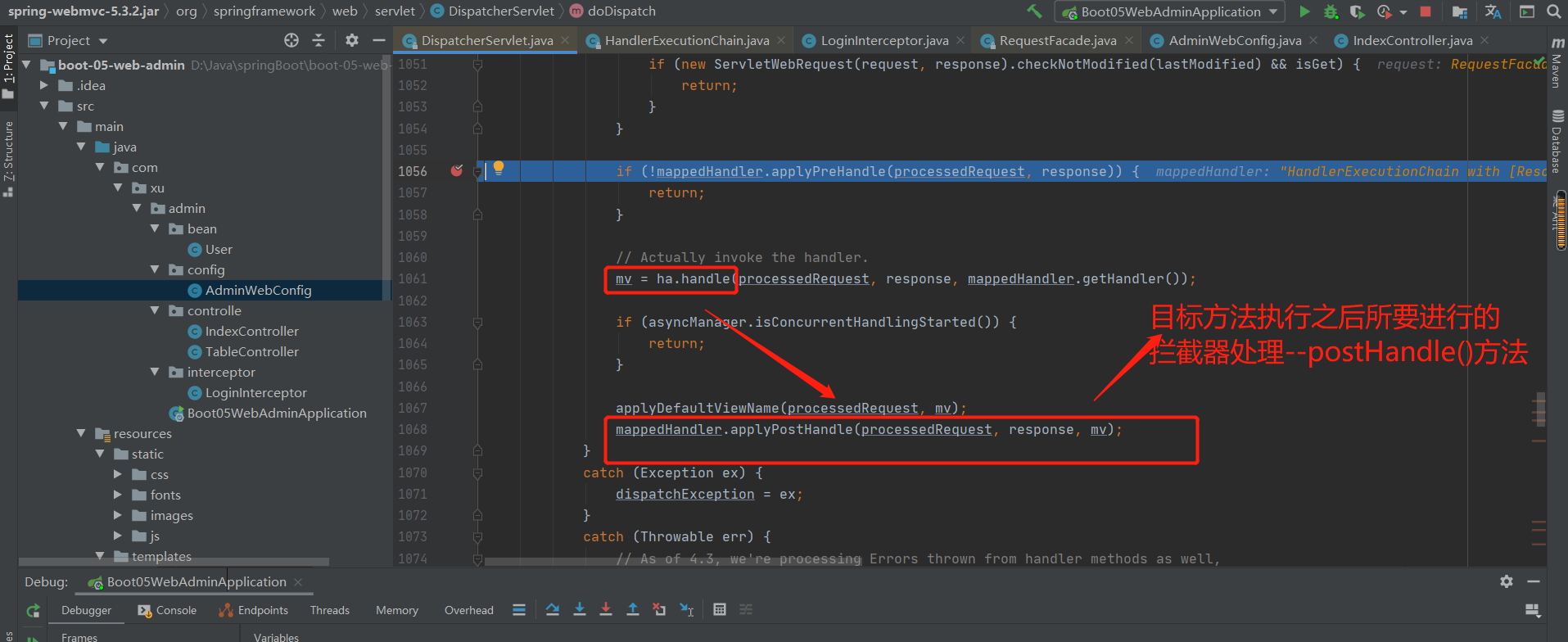Screen dimensions: 1568x642
Task: Collapse the boot-05-web-admin root node
Action: pos(26,64)
